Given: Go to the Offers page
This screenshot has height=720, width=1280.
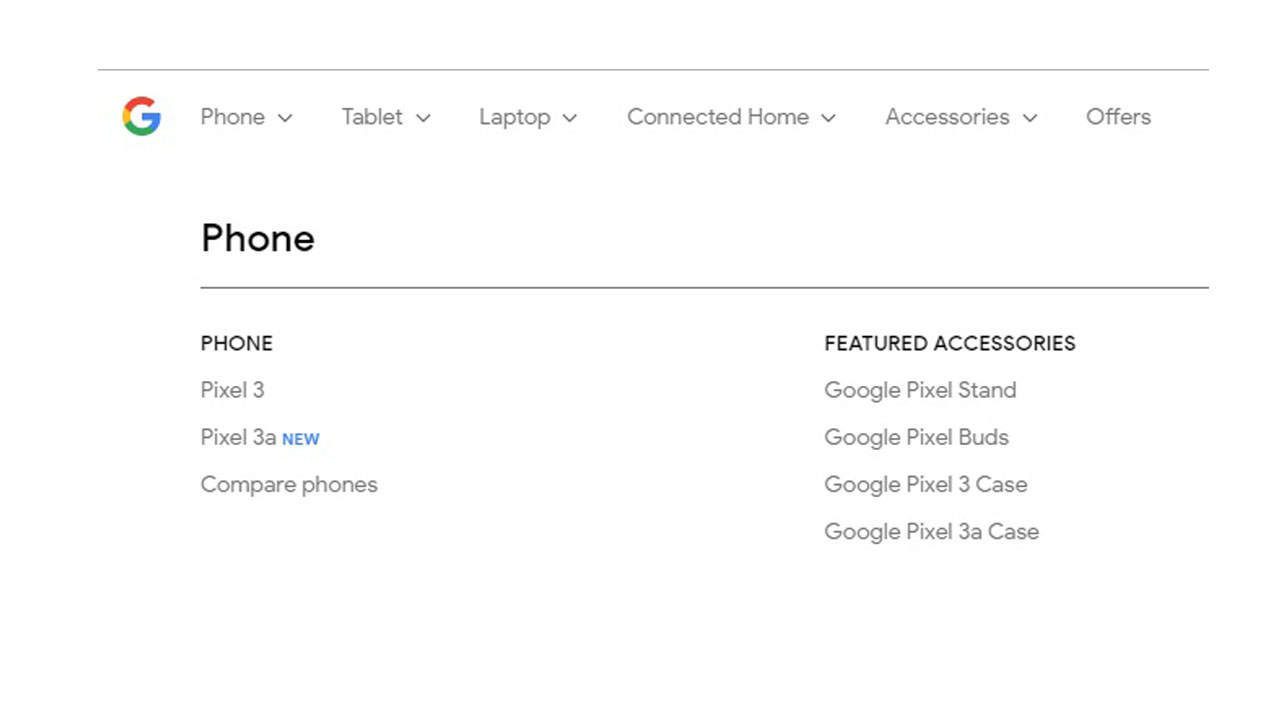Looking at the screenshot, I should pos(1118,117).
